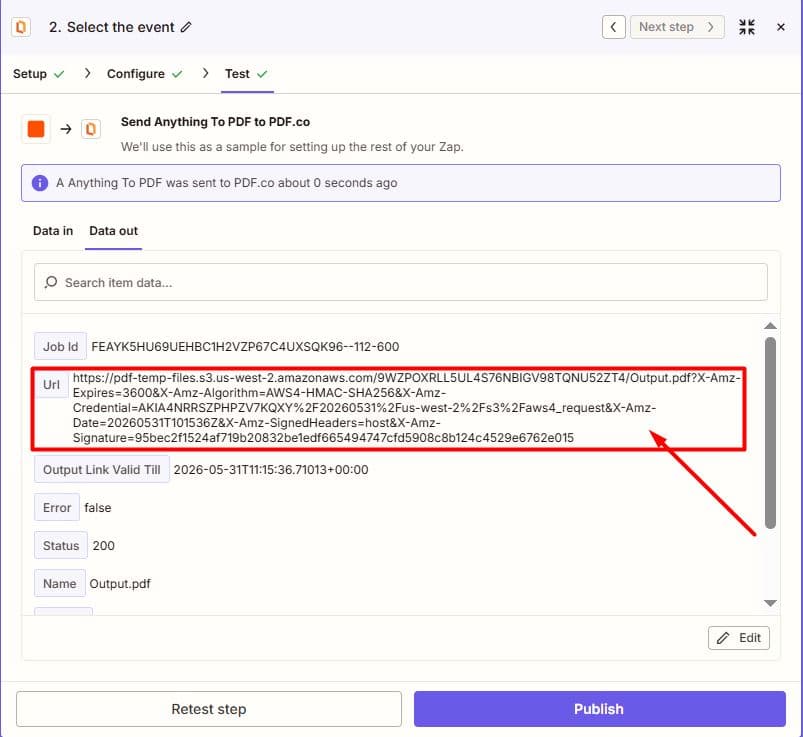The image size is (803, 737).
Task: Click the magnifier icon in the search field
Action: point(51,282)
